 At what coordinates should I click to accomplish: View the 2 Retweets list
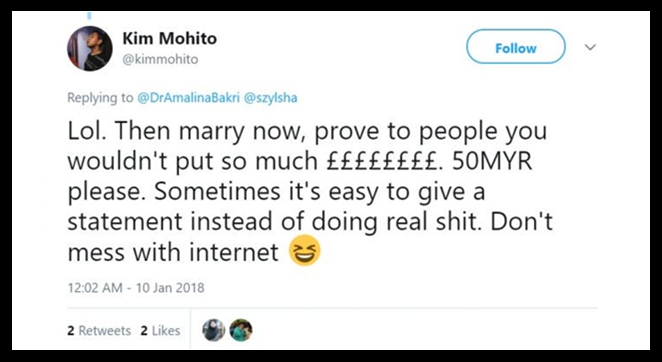click(x=99, y=330)
